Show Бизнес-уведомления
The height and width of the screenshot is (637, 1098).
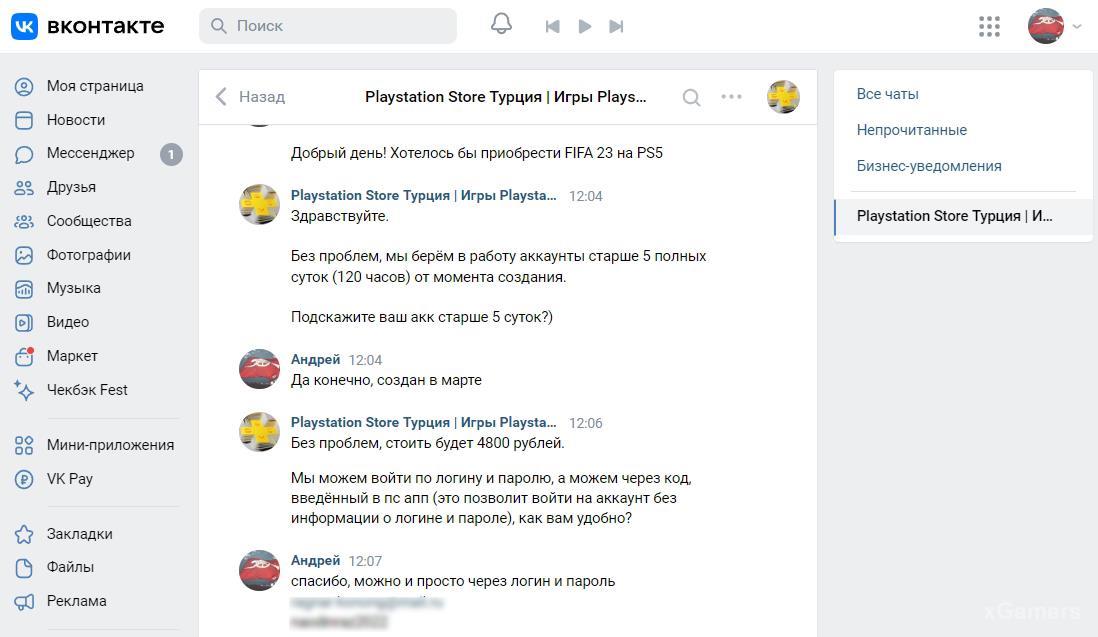click(x=929, y=166)
